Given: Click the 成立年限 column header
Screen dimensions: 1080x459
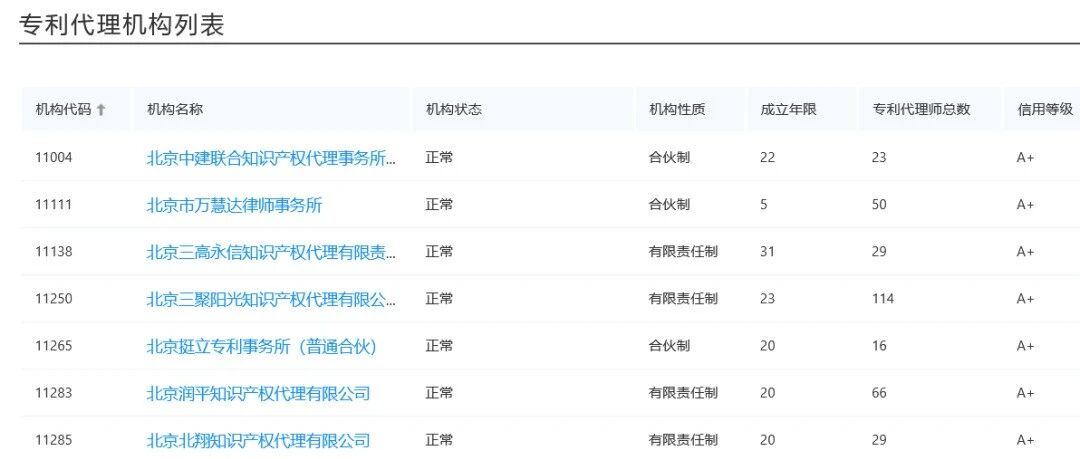Looking at the screenshot, I should (802, 109).
